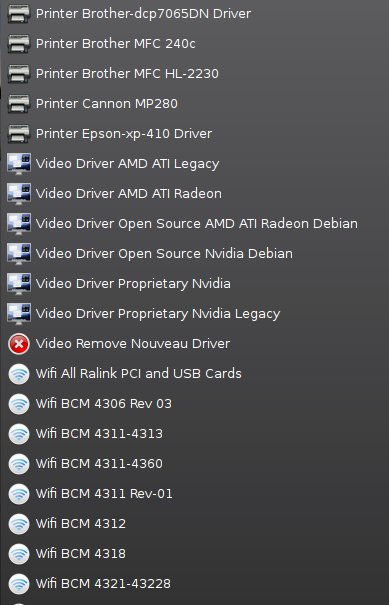Screen dimensions: 389x605
Task: Select Printer Brother MFC 240c entry
Action: pos(194,44)
